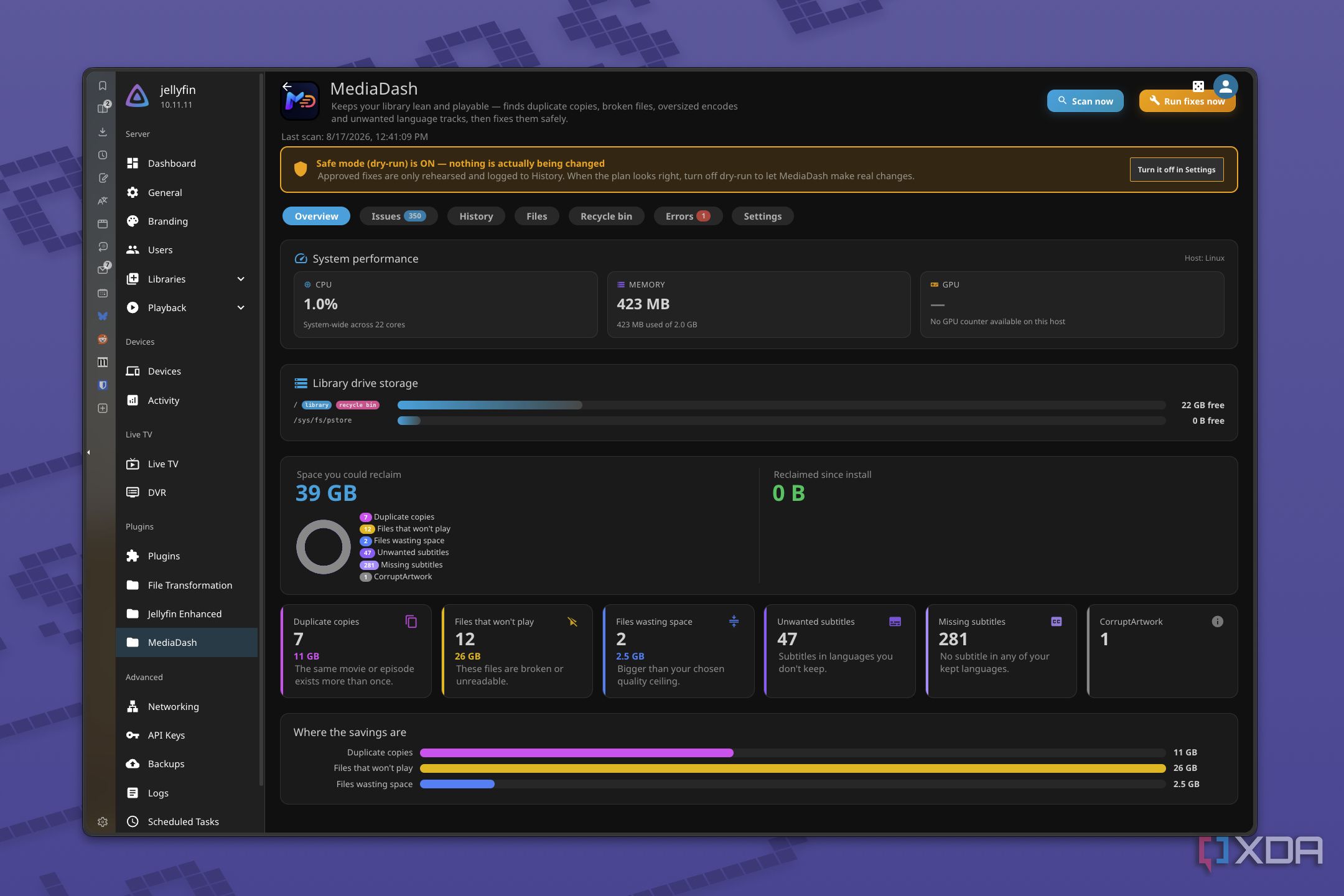This screenshot has width=1344, height=896.
Task: Open Scheduled Tasks page
Action: point(186,821)
